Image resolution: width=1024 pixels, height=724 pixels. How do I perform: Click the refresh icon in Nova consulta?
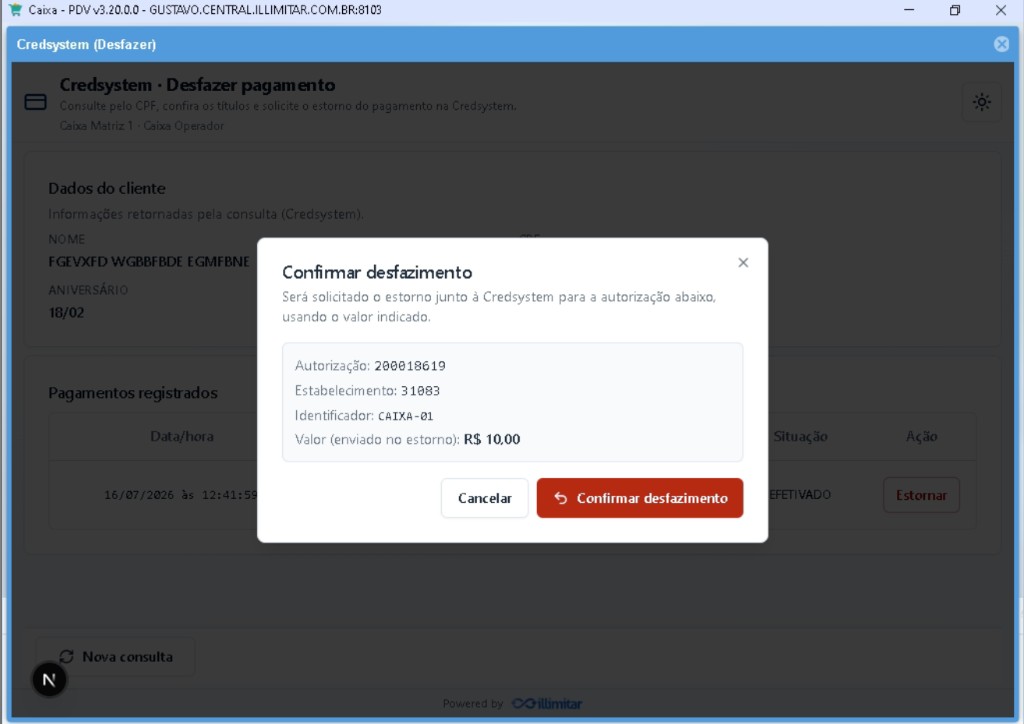tap(66, 657)
